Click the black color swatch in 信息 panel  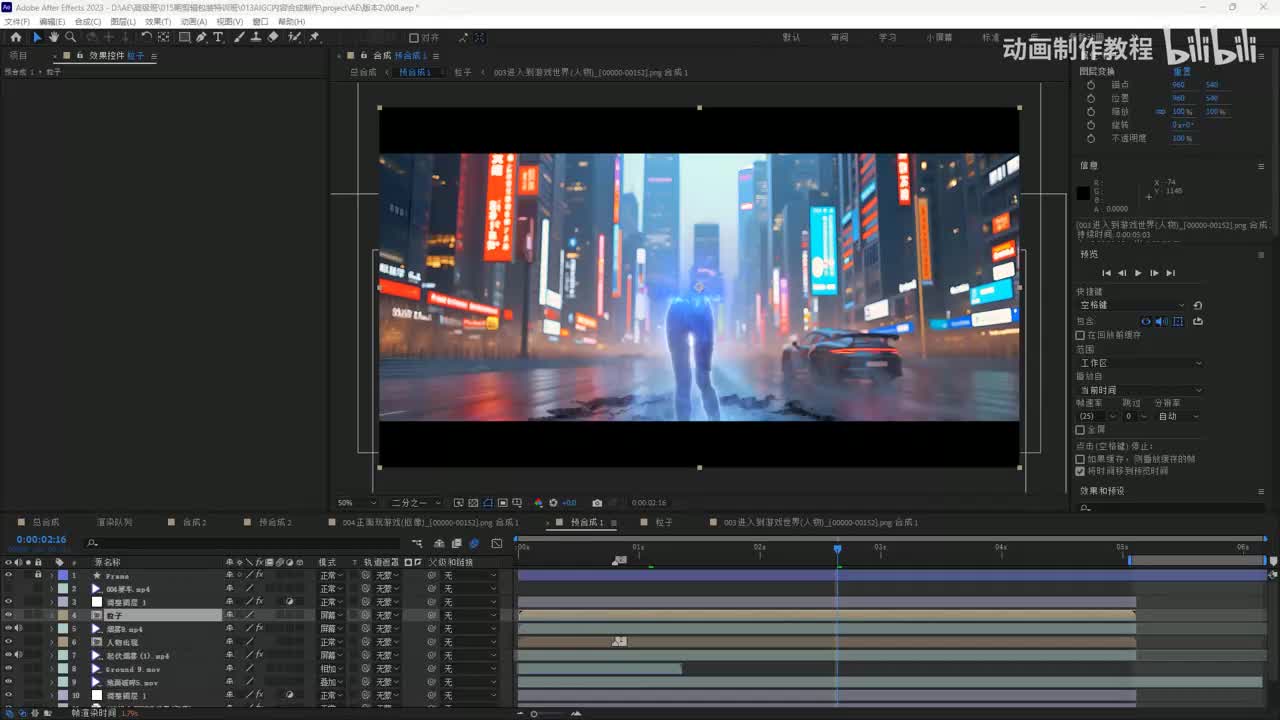tap(1083, 193)
